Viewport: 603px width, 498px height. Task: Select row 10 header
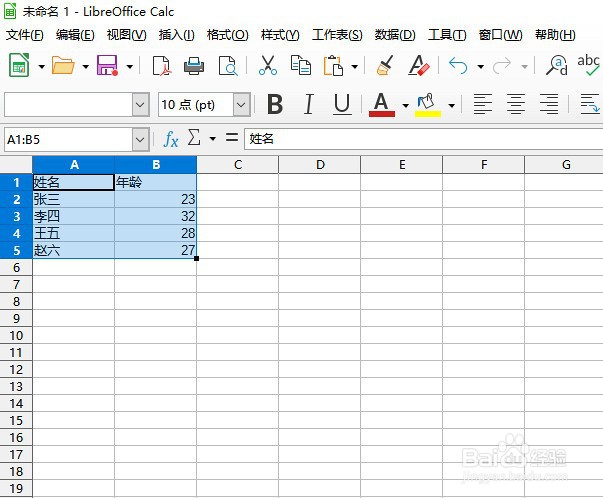[x=16, y=335]
